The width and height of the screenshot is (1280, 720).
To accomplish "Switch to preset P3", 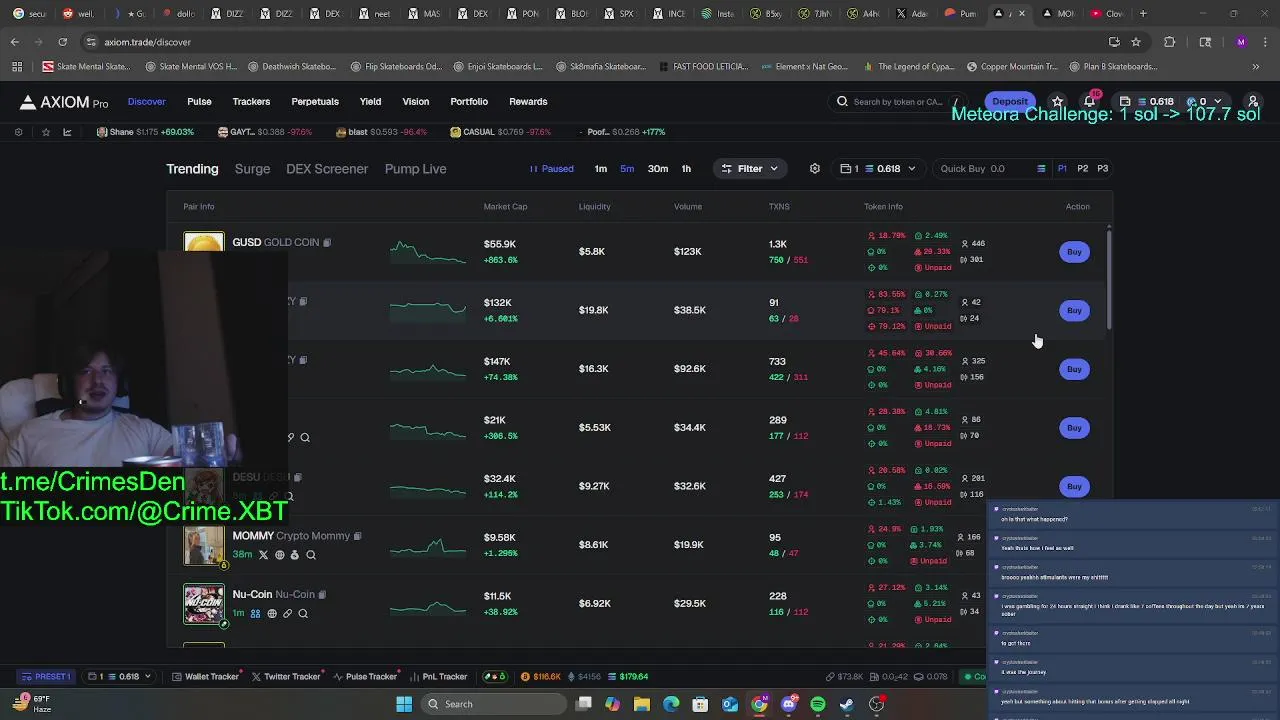I will click(x=1103, y=169).
